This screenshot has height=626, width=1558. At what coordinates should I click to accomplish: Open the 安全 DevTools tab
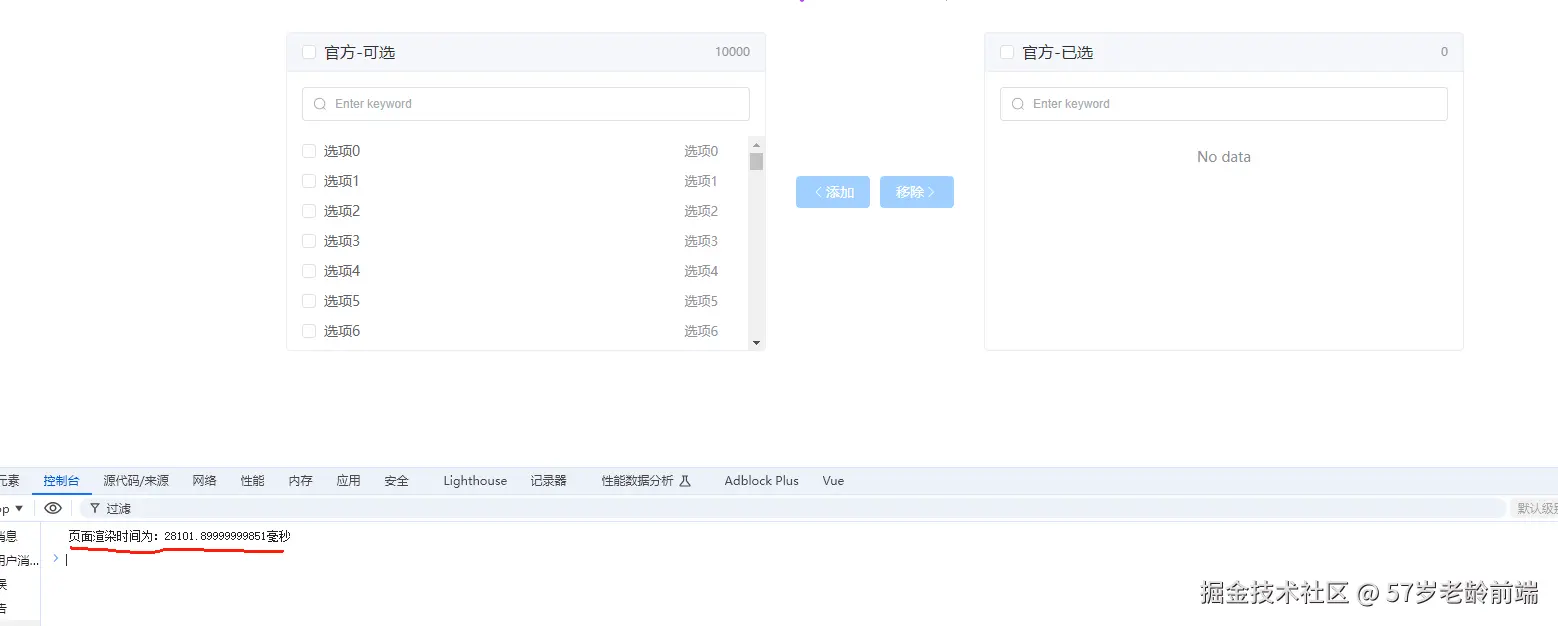coord(397,481)
